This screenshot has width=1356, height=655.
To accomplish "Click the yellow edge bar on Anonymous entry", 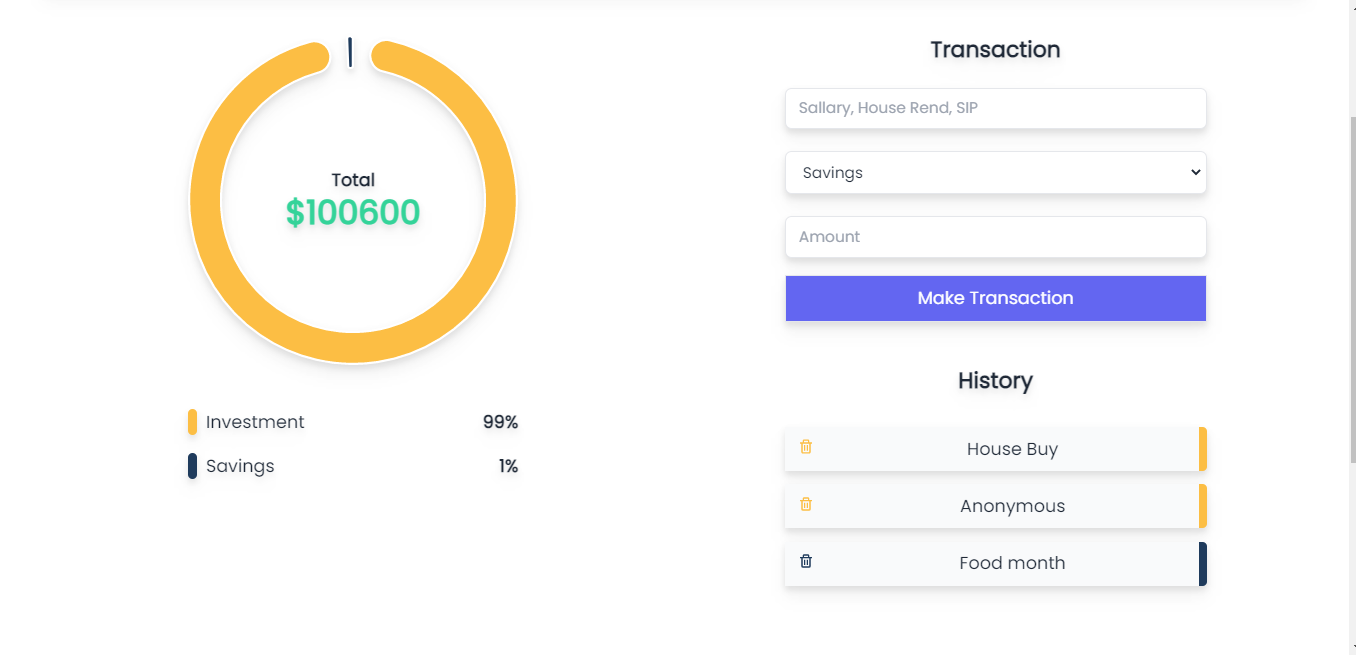I will [x=1204, y=505].
